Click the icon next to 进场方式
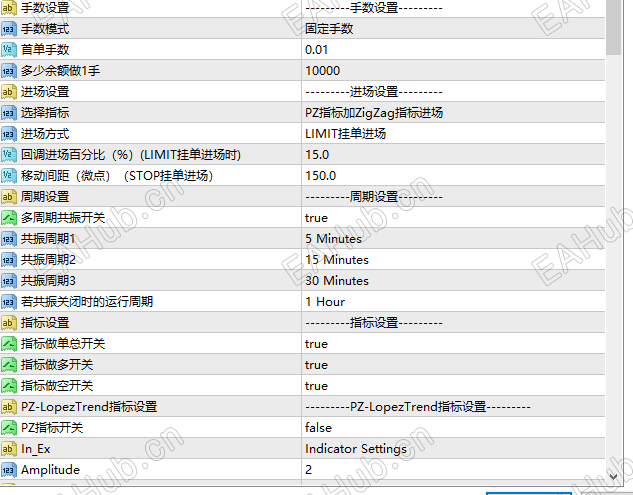The width and height of the screenshot is (633, 495). (8, 134)
